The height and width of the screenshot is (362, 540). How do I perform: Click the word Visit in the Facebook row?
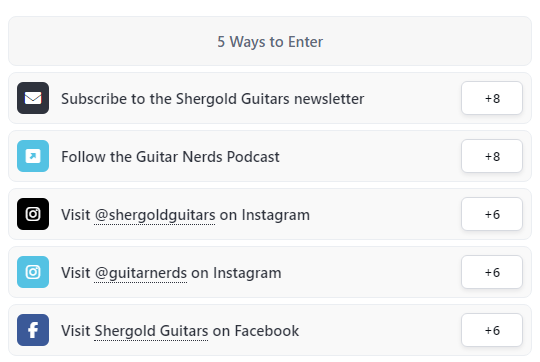coord(76,331)
